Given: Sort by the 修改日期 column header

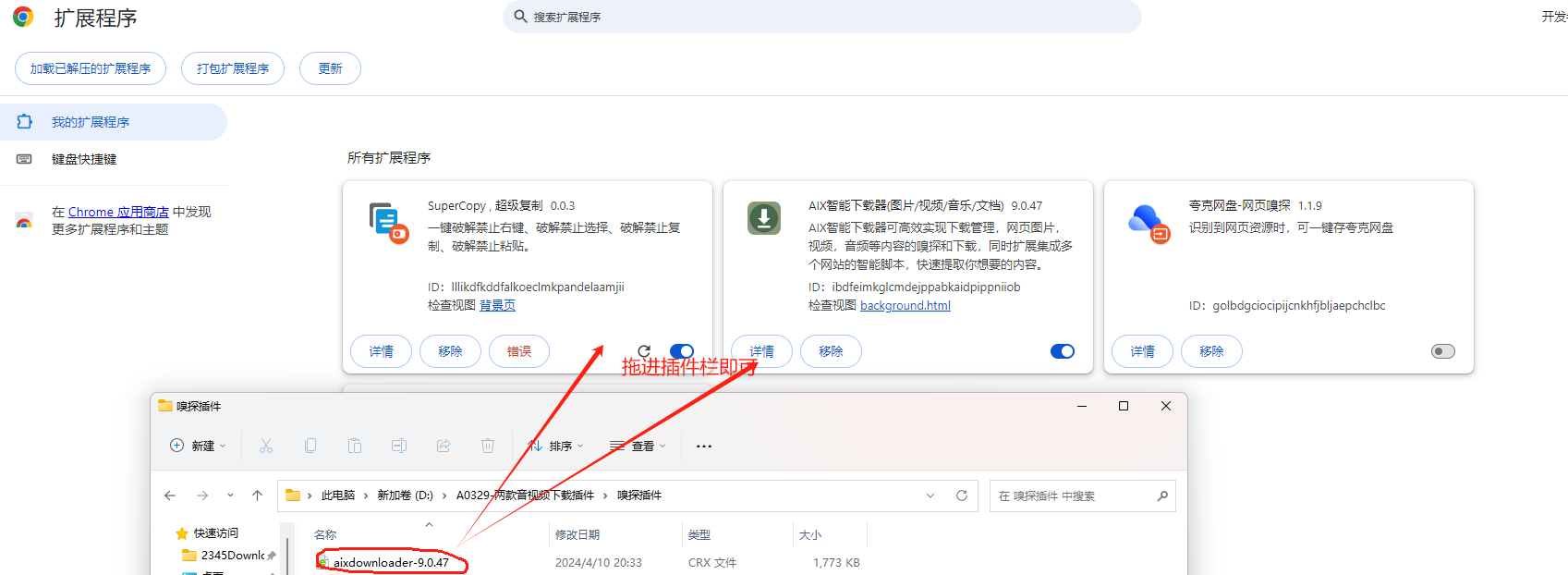Looking at the screenshot, I should 577,534.
